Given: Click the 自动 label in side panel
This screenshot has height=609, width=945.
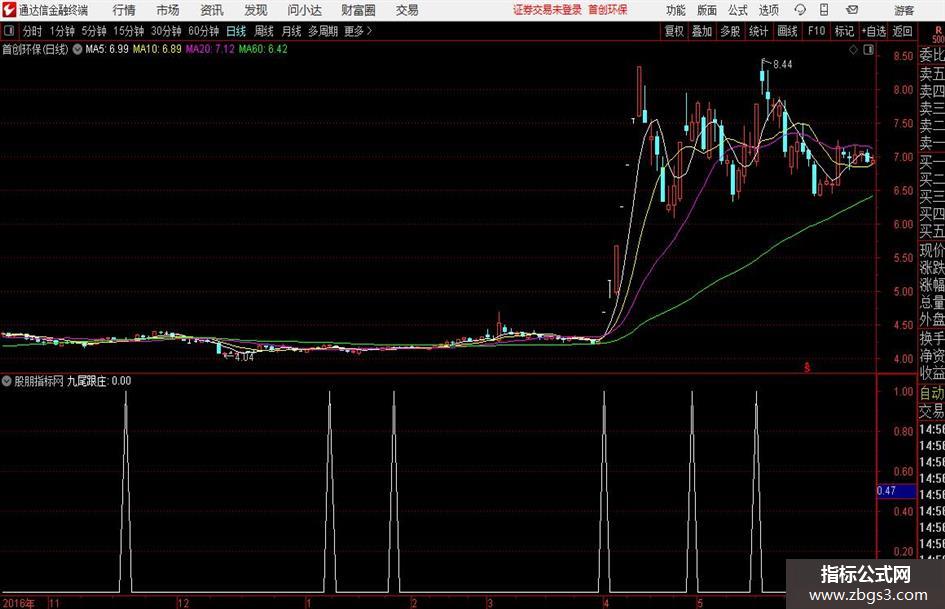Looking at the screenshot, I should click(x=932, y=393).
